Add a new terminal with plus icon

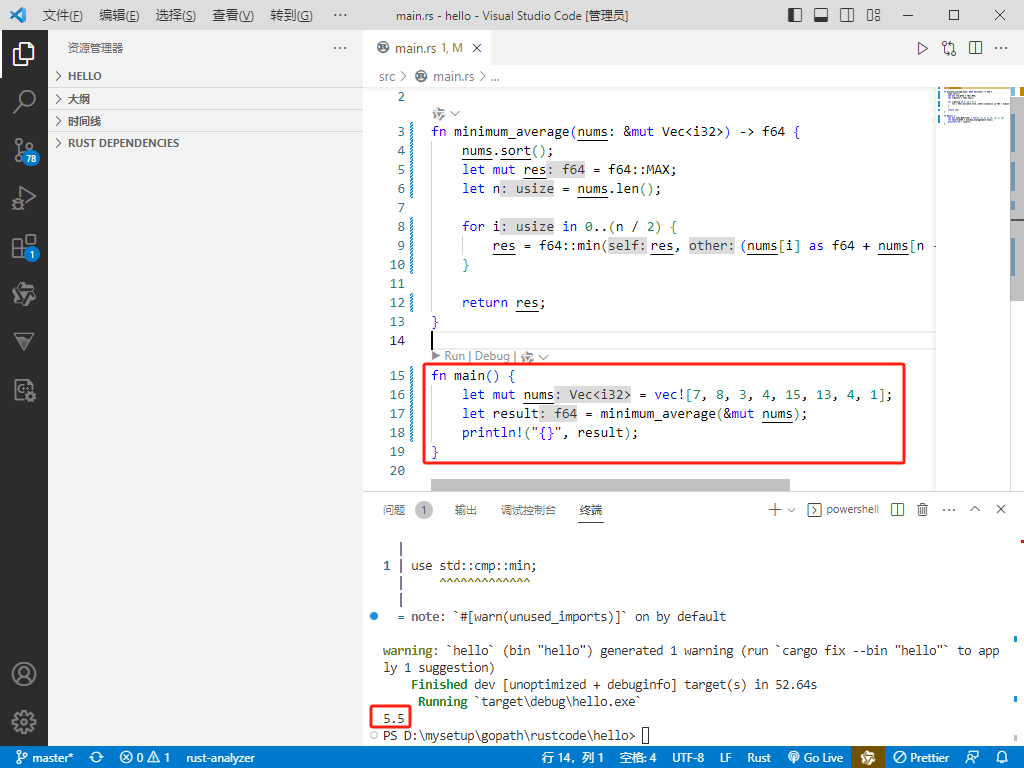click(x=775, y=509)
